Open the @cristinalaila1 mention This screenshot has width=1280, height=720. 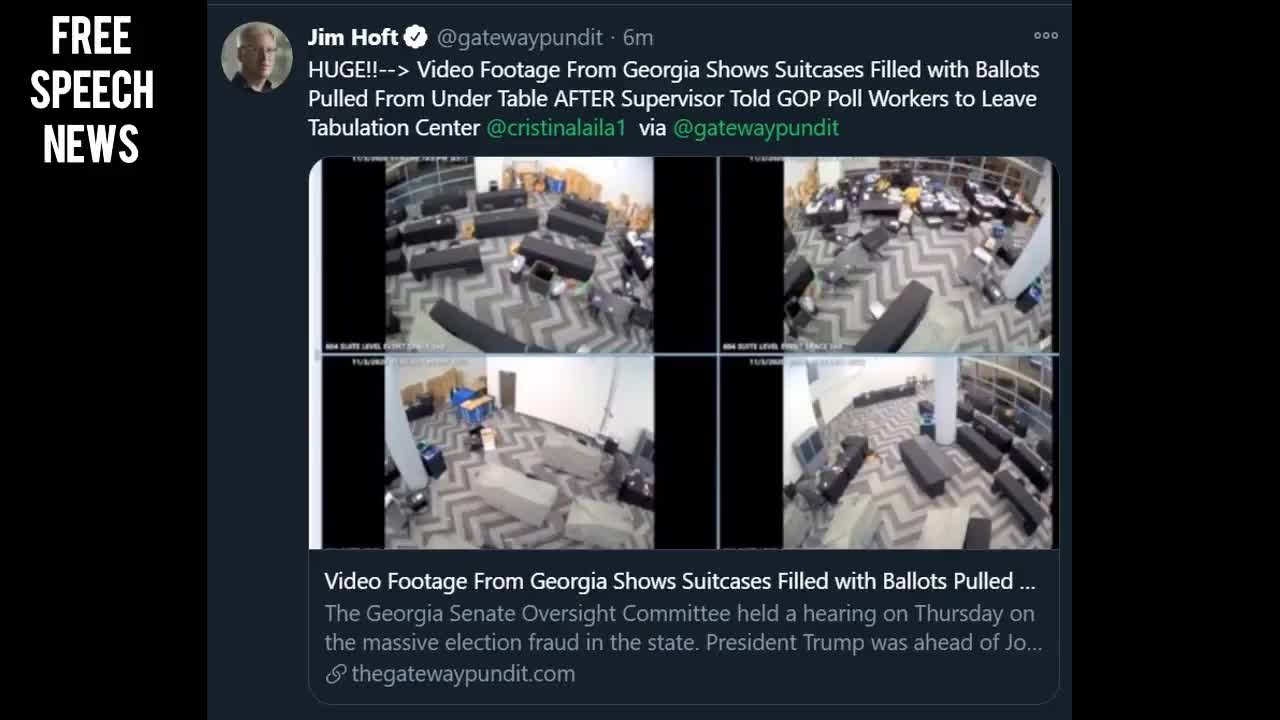[x=556, y=128]
